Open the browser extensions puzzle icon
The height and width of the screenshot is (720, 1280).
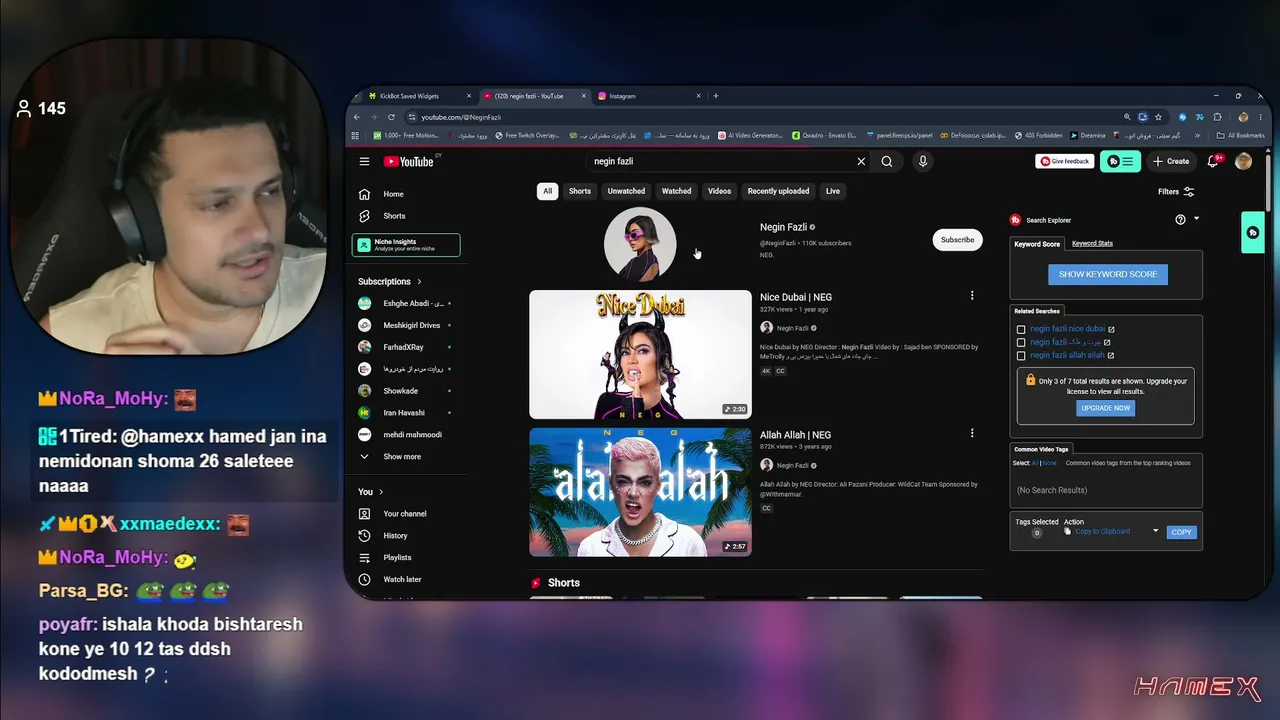(x=1217, y=117)
